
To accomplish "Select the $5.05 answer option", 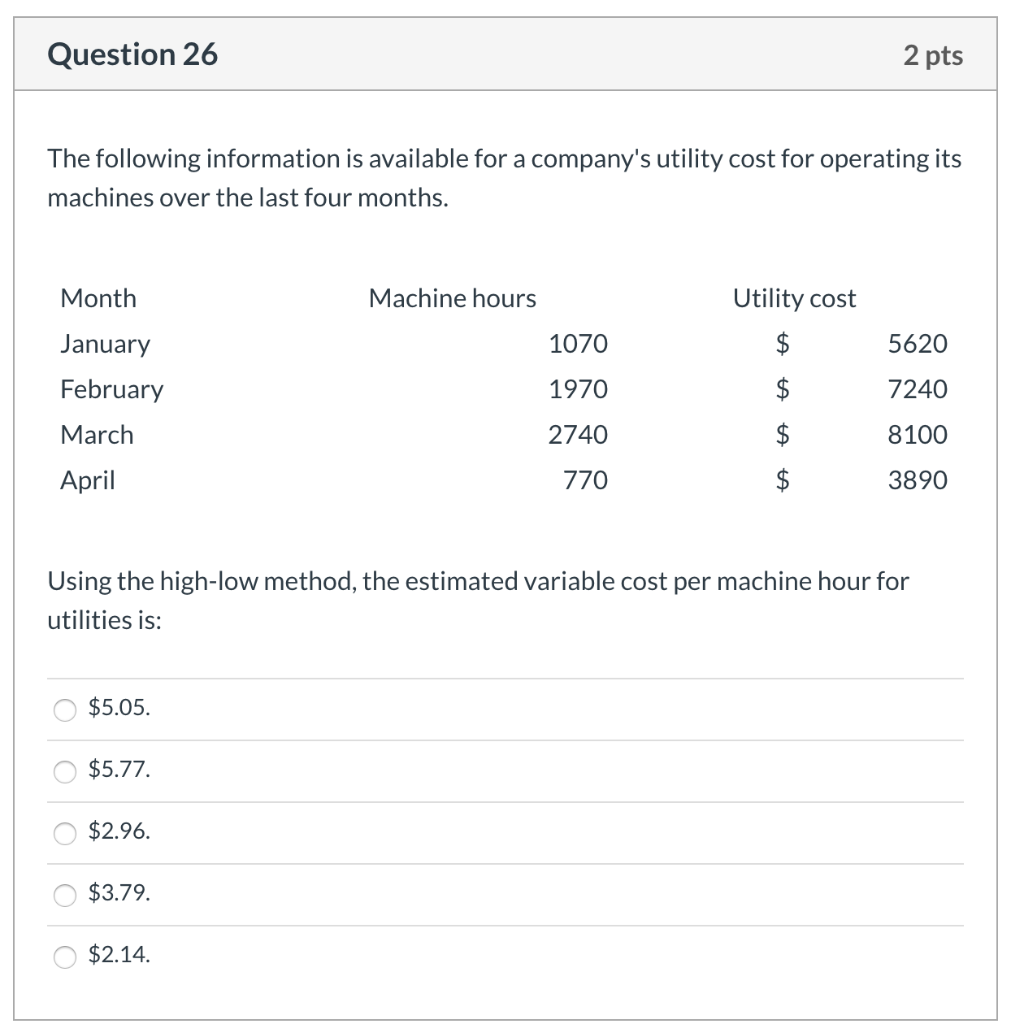I will click(x=65, y=710).
